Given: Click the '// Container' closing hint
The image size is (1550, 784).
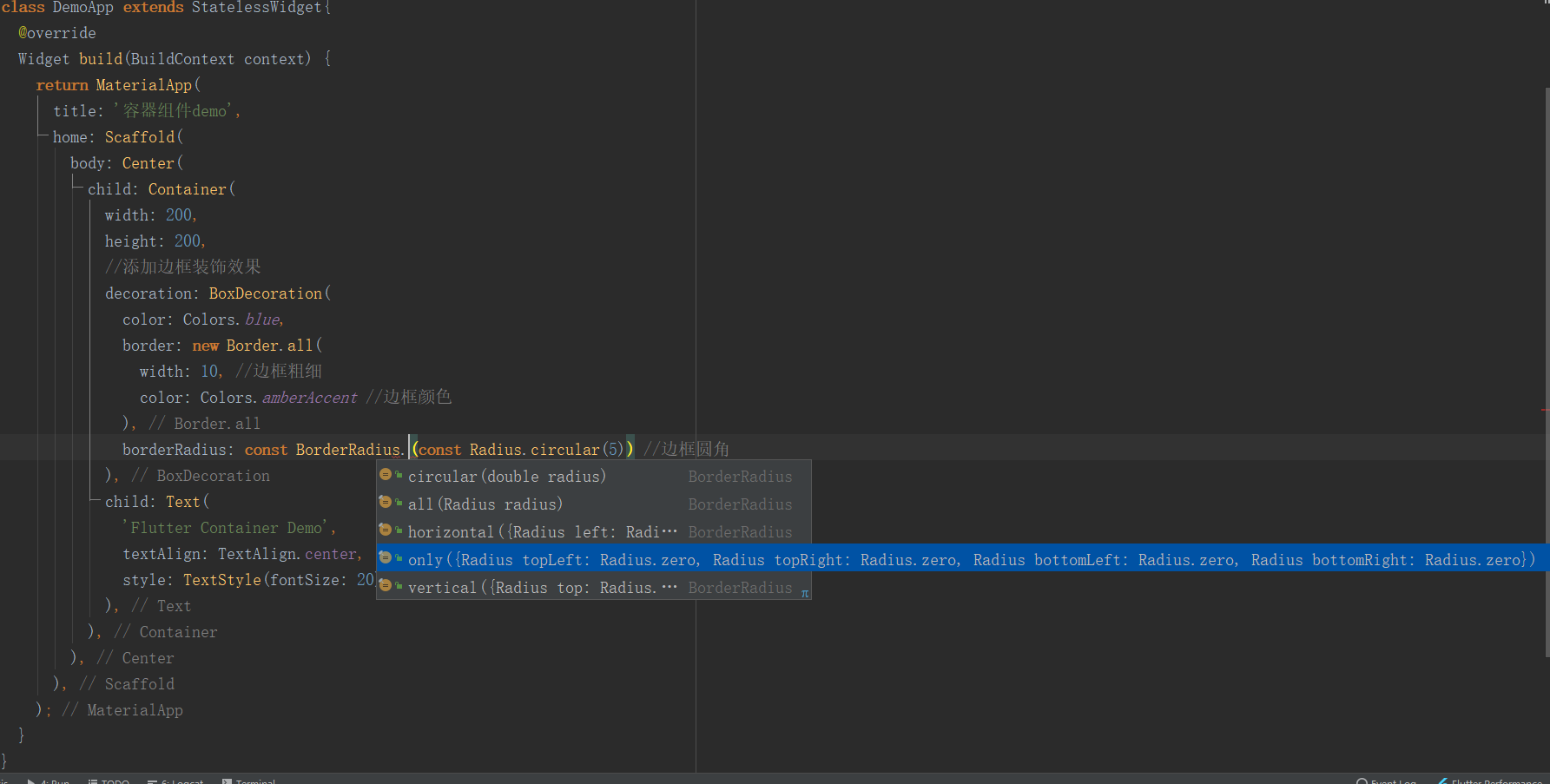Looking at the screenshot, I should (166, 632).
